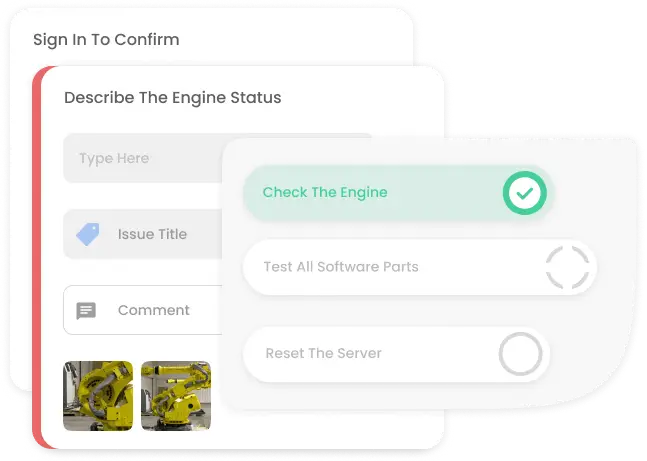Click the green checkmark icon
647x461 pixels.
pyautogui.click(x=524, y=193)
